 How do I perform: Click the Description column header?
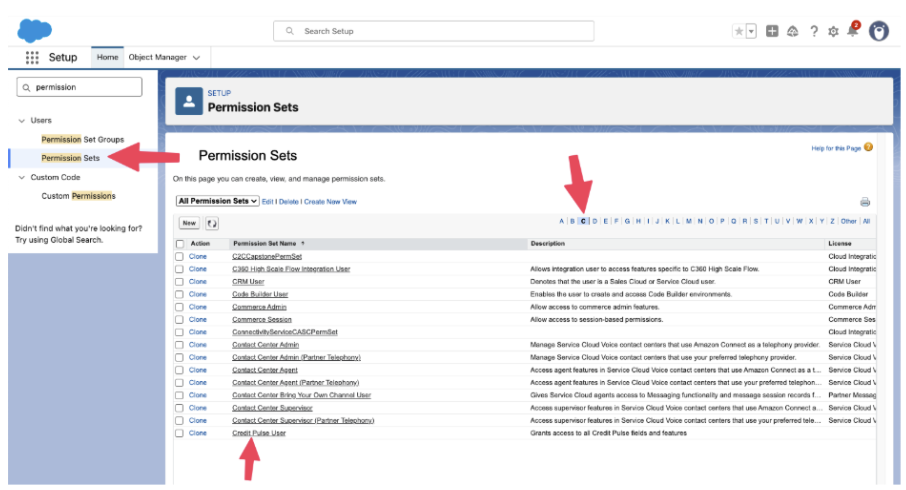tap(548, 244)
